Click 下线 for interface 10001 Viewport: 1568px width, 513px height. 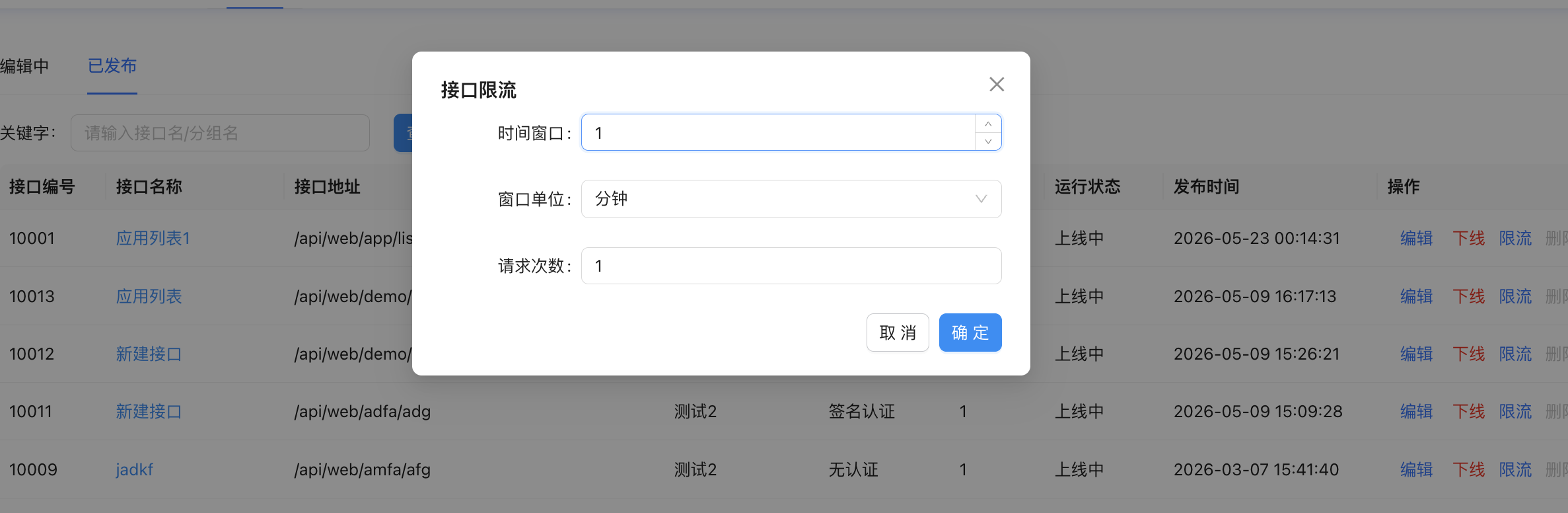[x=1469, y=238]
